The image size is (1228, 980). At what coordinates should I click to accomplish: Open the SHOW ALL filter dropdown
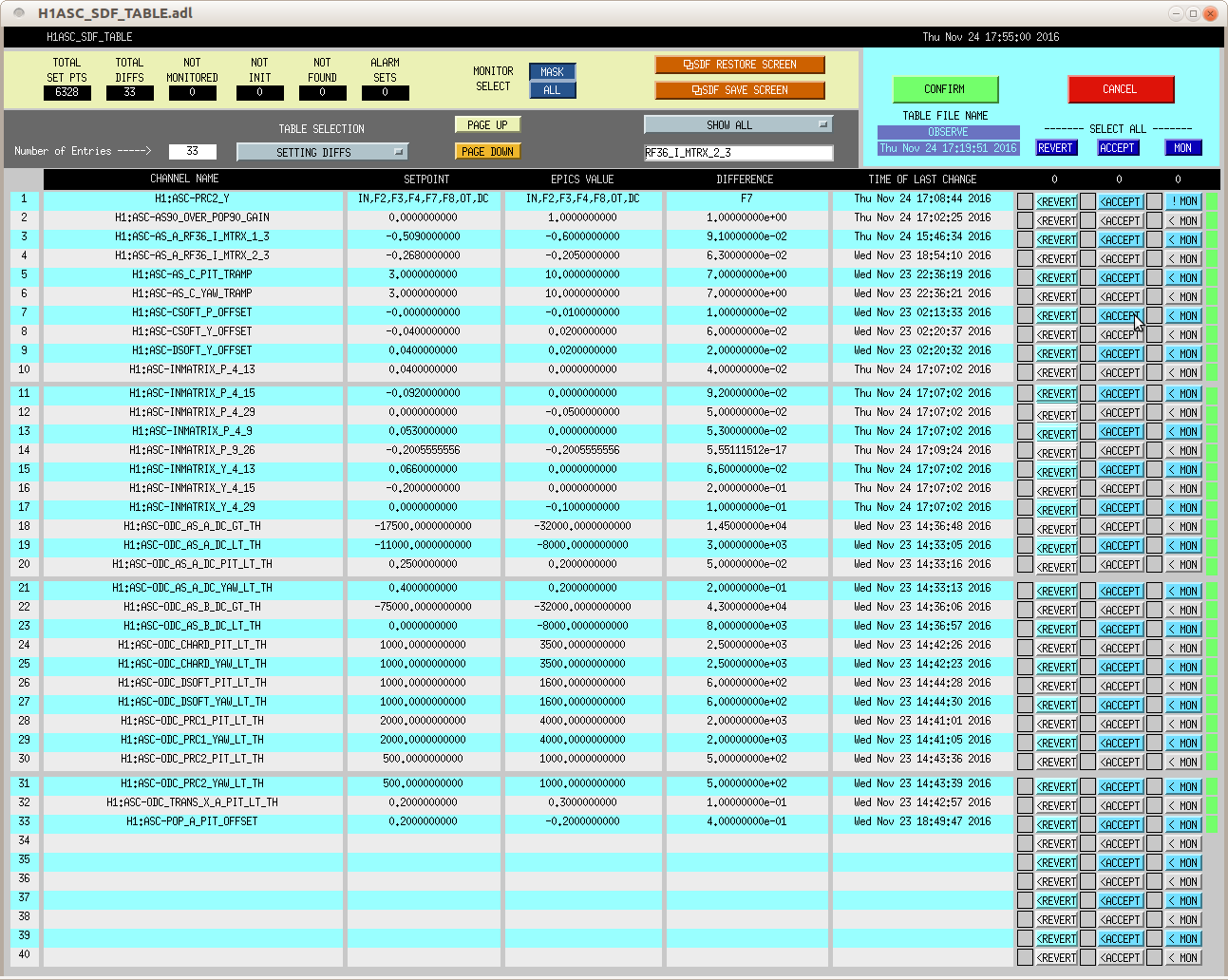pyautogui.click(x=738, y=124)
